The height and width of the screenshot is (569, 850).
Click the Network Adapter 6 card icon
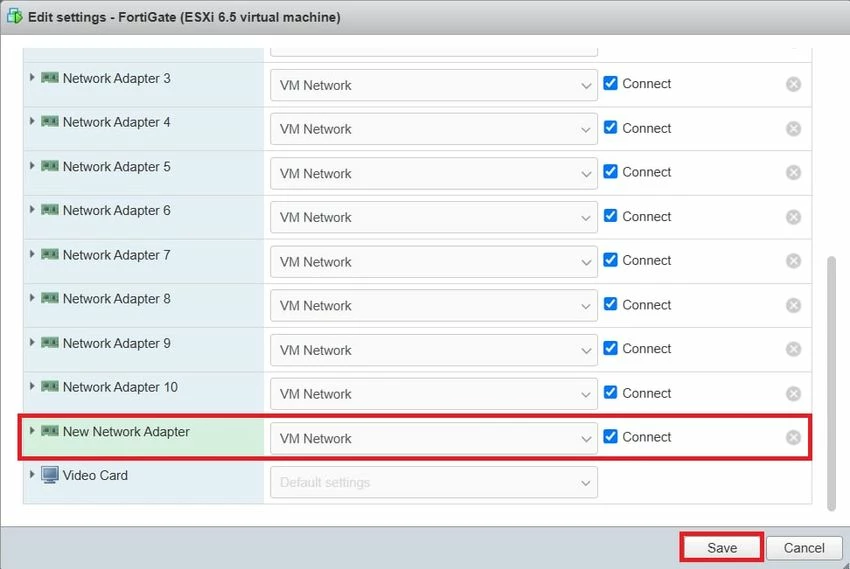[x=50, y=210]
